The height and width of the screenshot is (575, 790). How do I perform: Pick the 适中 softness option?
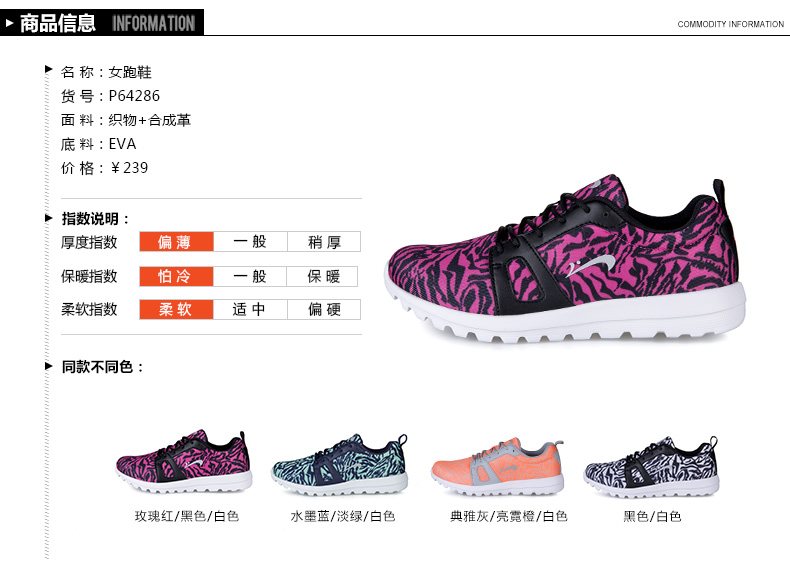pyautogui.click(x=250, y=309)
